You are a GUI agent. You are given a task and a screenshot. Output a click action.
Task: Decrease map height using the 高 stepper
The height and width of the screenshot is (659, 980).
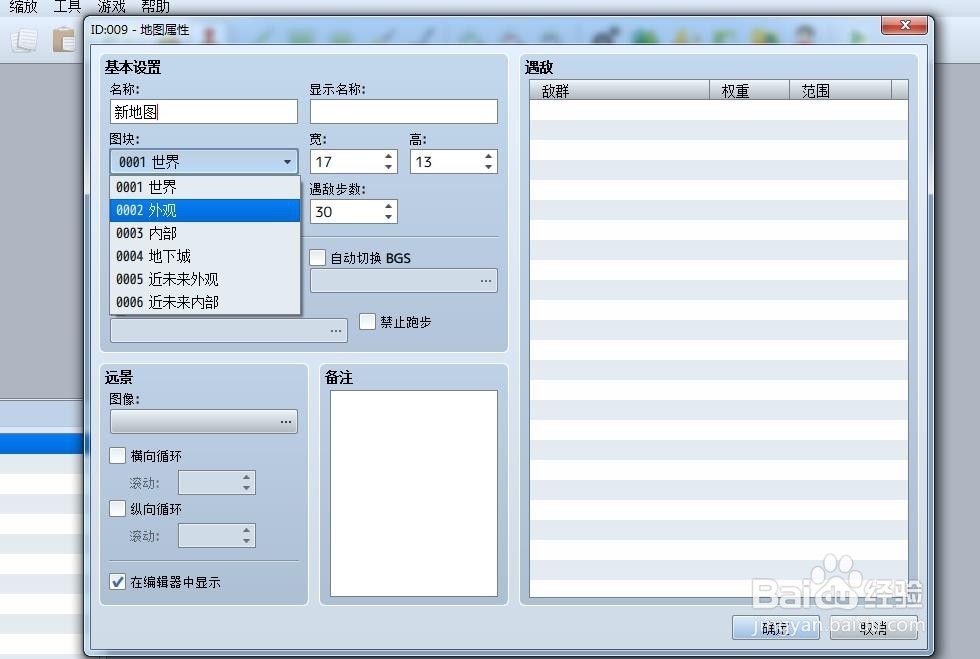[x=489, y=166]
